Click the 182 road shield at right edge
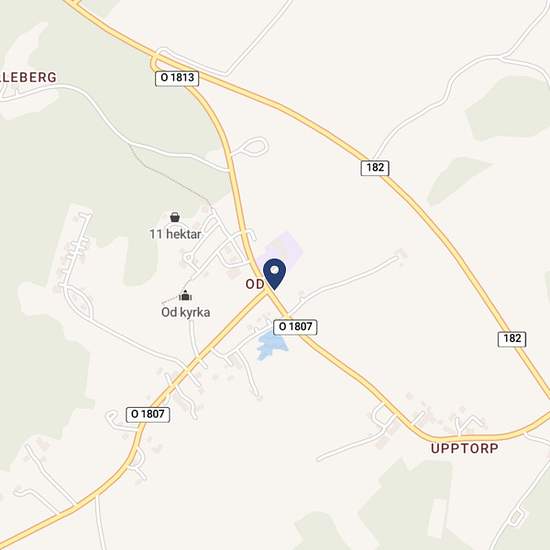Viewport: 550px width, 550px height. [512, 339]
